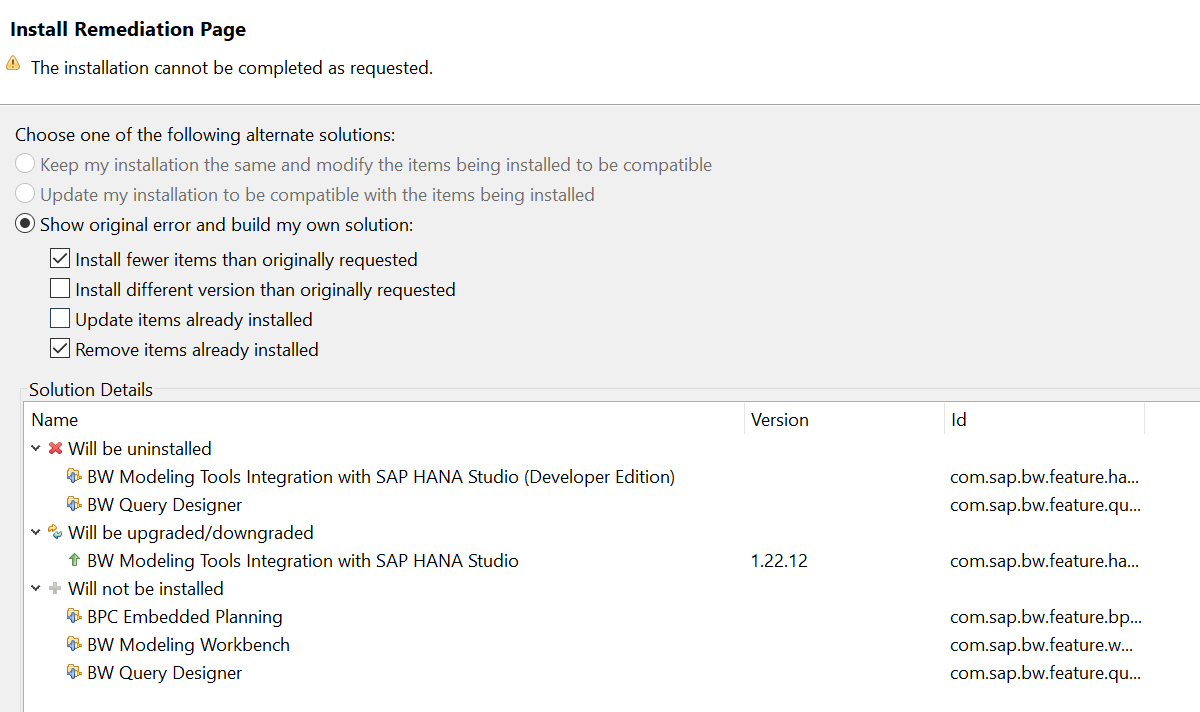Click the feature icon beside the not-installed BW Query Designer

74,672
